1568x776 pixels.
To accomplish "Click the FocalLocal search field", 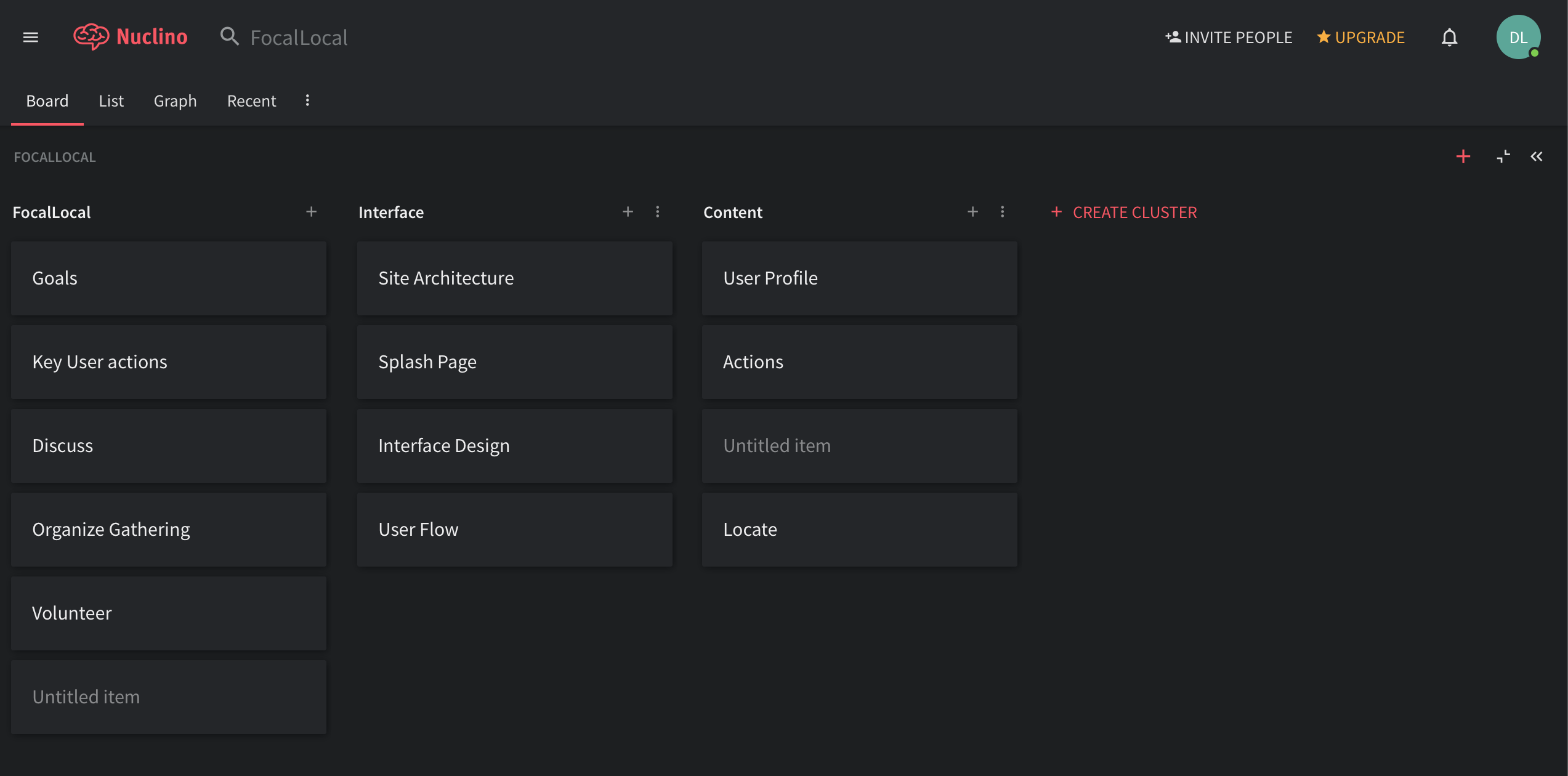I will [299, 38].
